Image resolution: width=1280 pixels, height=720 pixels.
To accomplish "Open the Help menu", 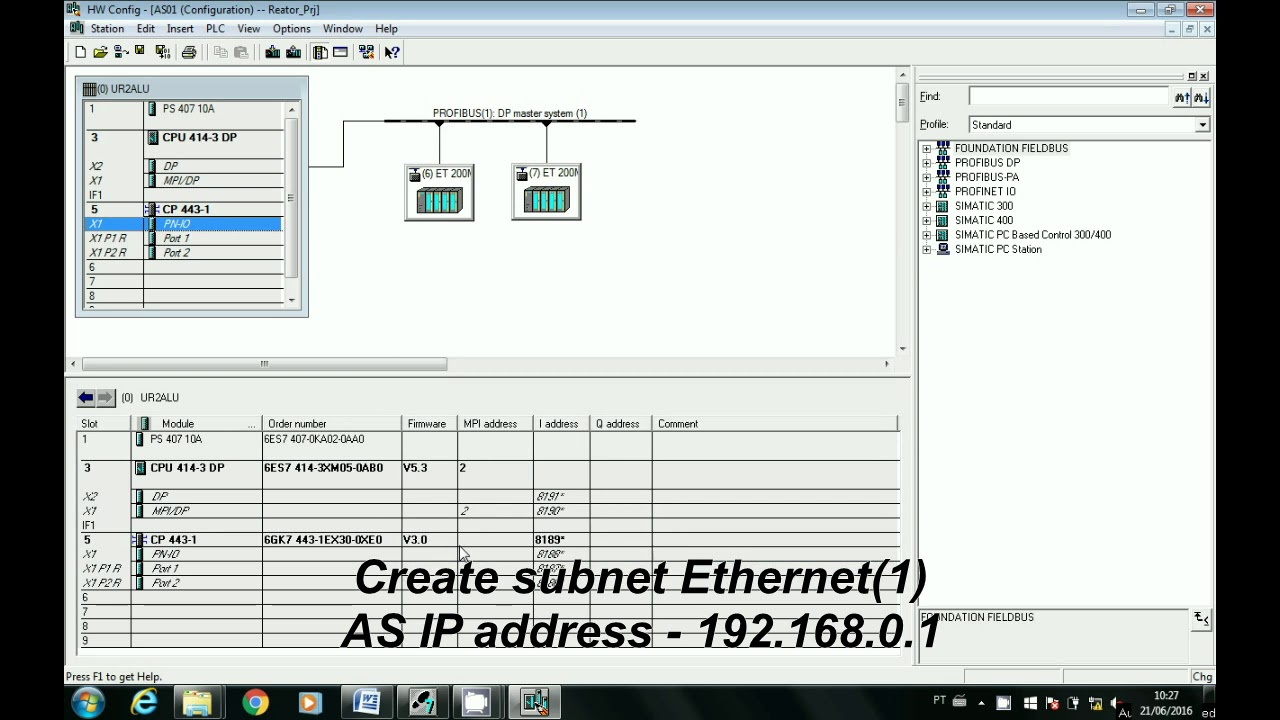I will (x=386, y=29).
